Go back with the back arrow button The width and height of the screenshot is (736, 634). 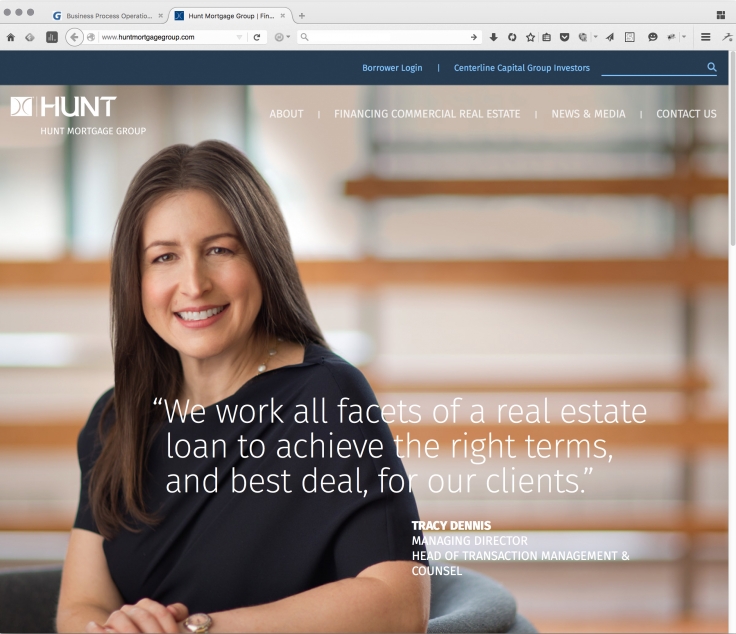pyautogui.click(x=74, y=37)
